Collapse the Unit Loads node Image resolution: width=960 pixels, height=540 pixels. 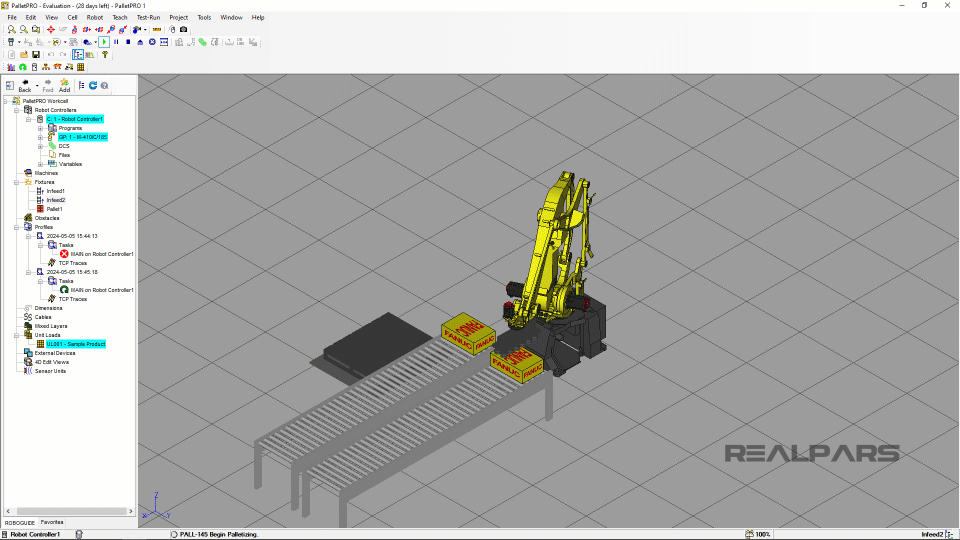pos(17,336)
